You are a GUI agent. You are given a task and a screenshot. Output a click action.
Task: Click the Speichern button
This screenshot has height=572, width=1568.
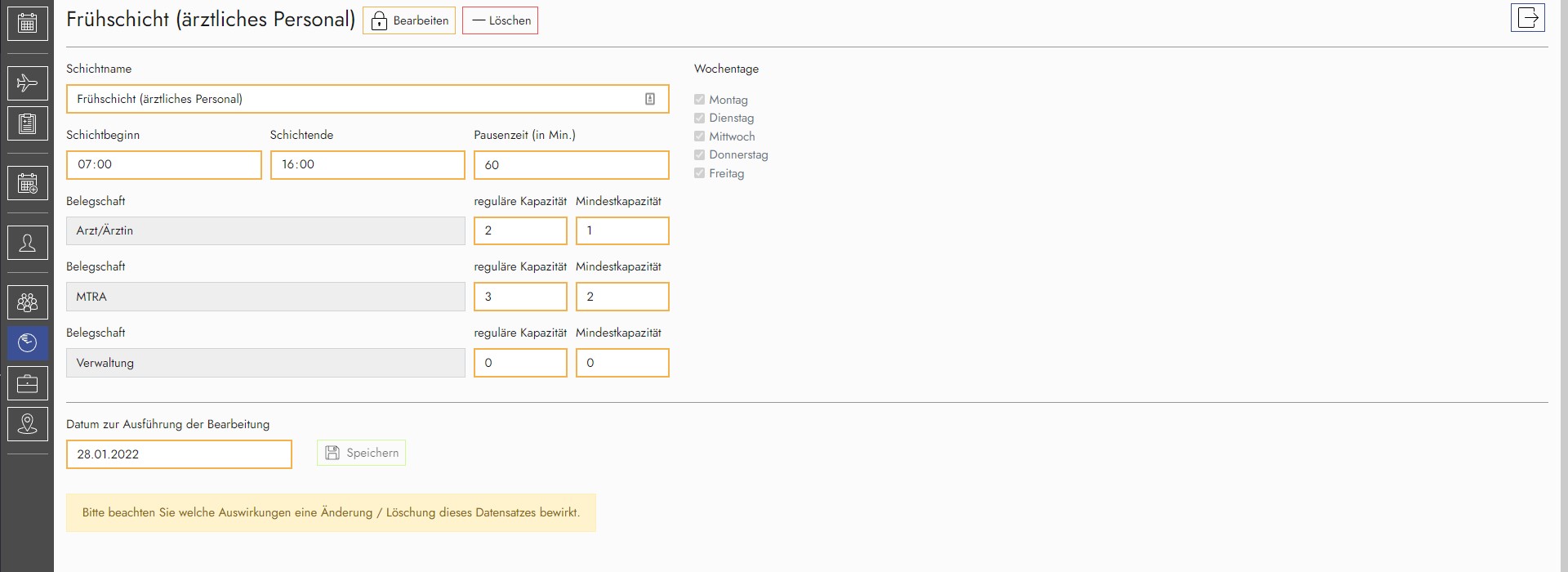point(361,453)
